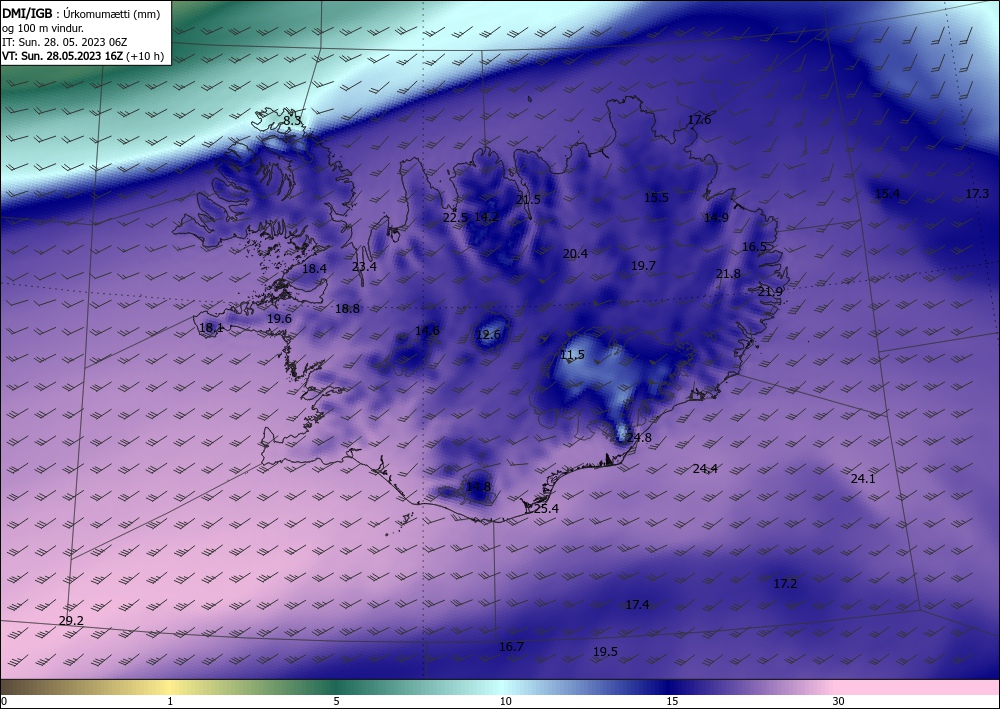This screenshot has height=709, width=1000.
Task: Click the 21.8 value on the map
Action: coord(728,274)
